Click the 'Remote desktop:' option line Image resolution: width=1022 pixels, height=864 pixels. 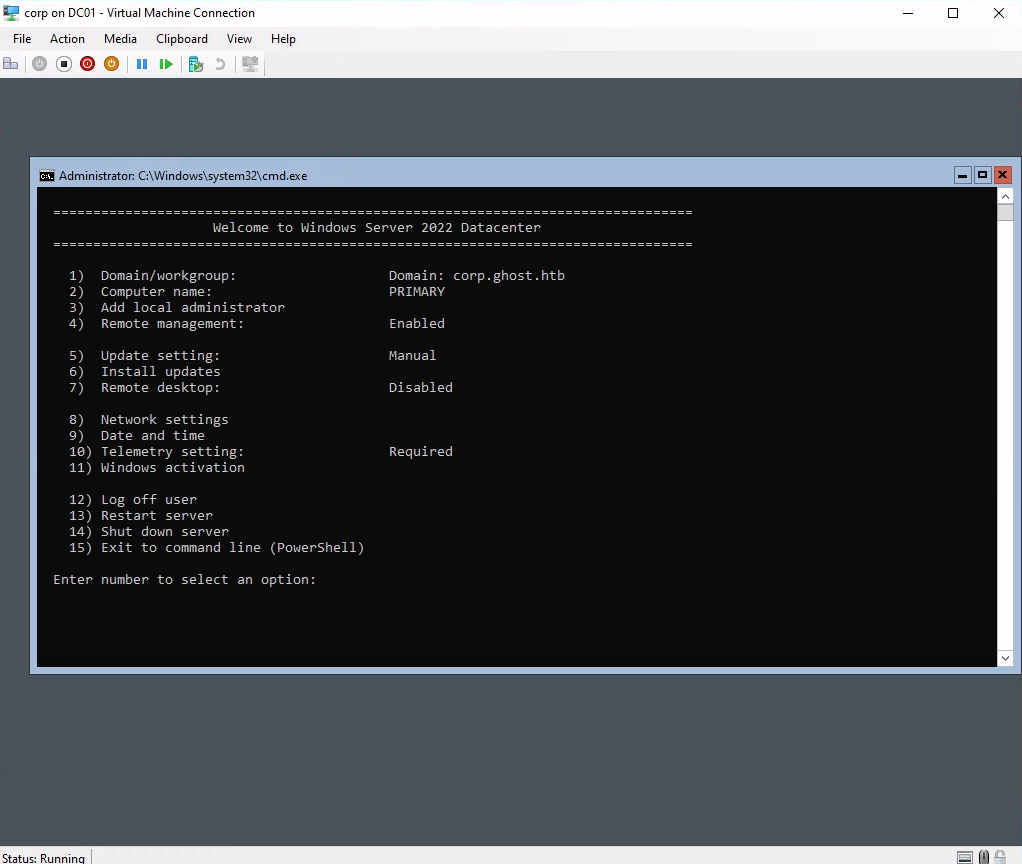(160, 388)
